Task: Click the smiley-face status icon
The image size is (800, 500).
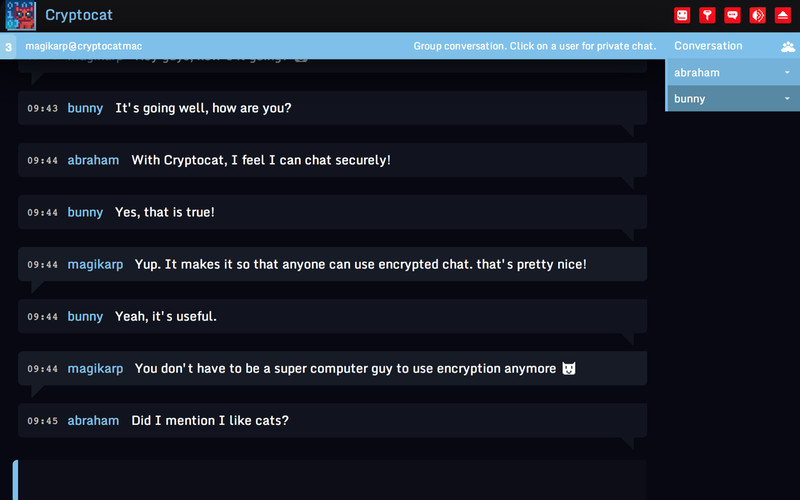Action: 682,15
